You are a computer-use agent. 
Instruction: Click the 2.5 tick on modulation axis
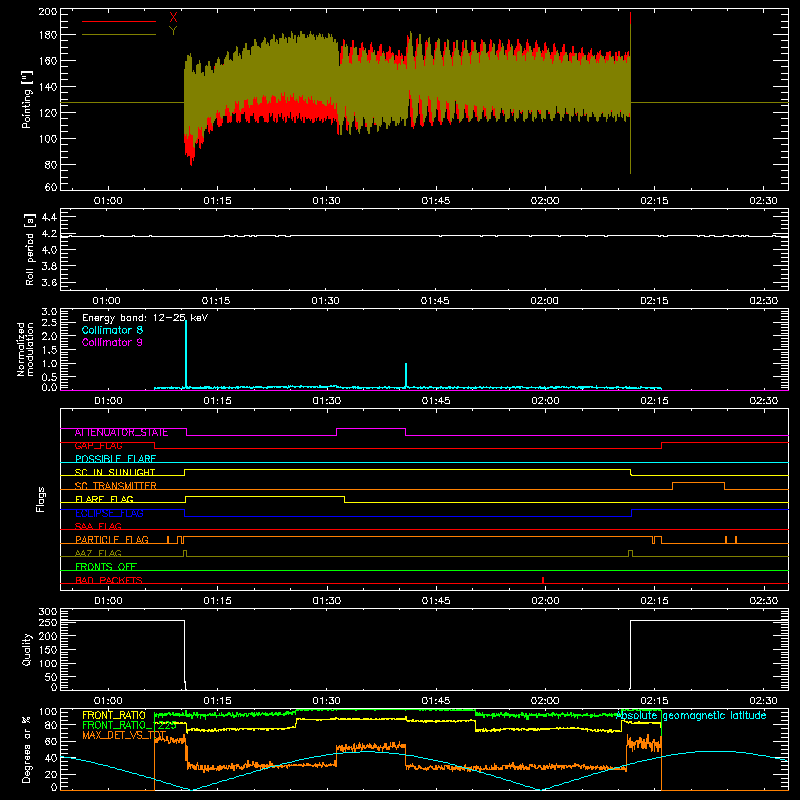[49, 323]
